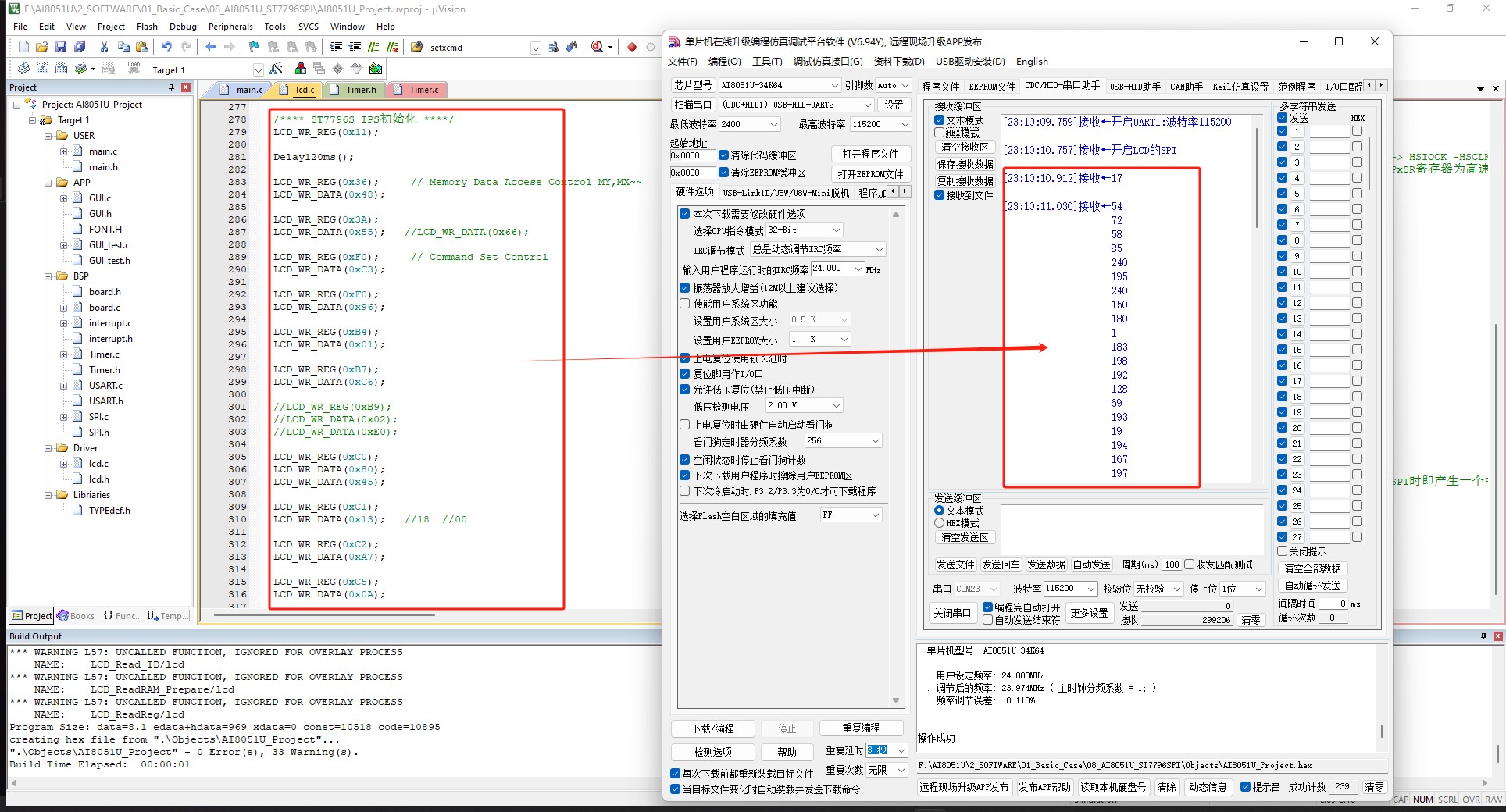Expand the Target 1 selection dropdown
The width and height of the screenshot is (1506, 812).
[x=258, y=69]
